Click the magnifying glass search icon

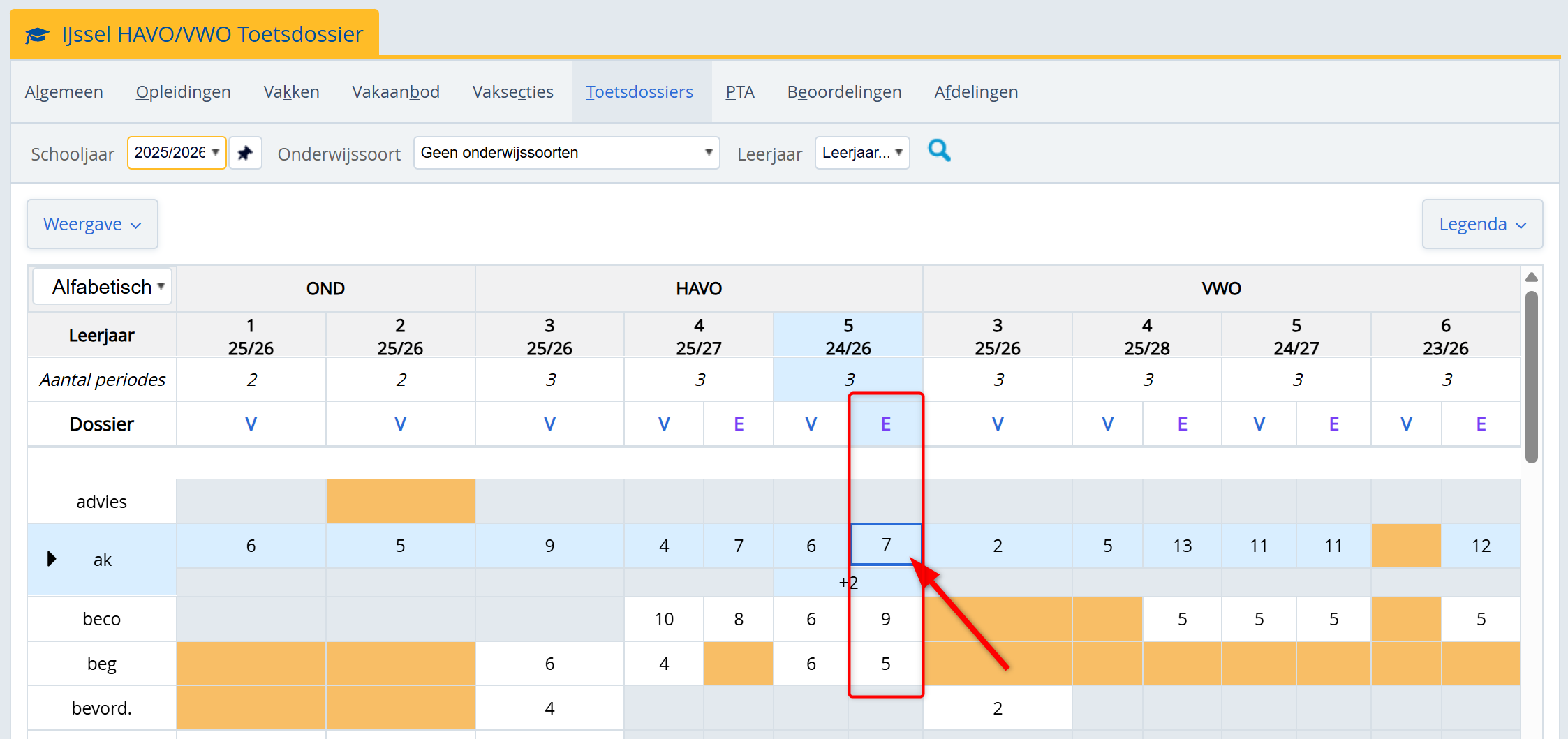tap(939, 151)
